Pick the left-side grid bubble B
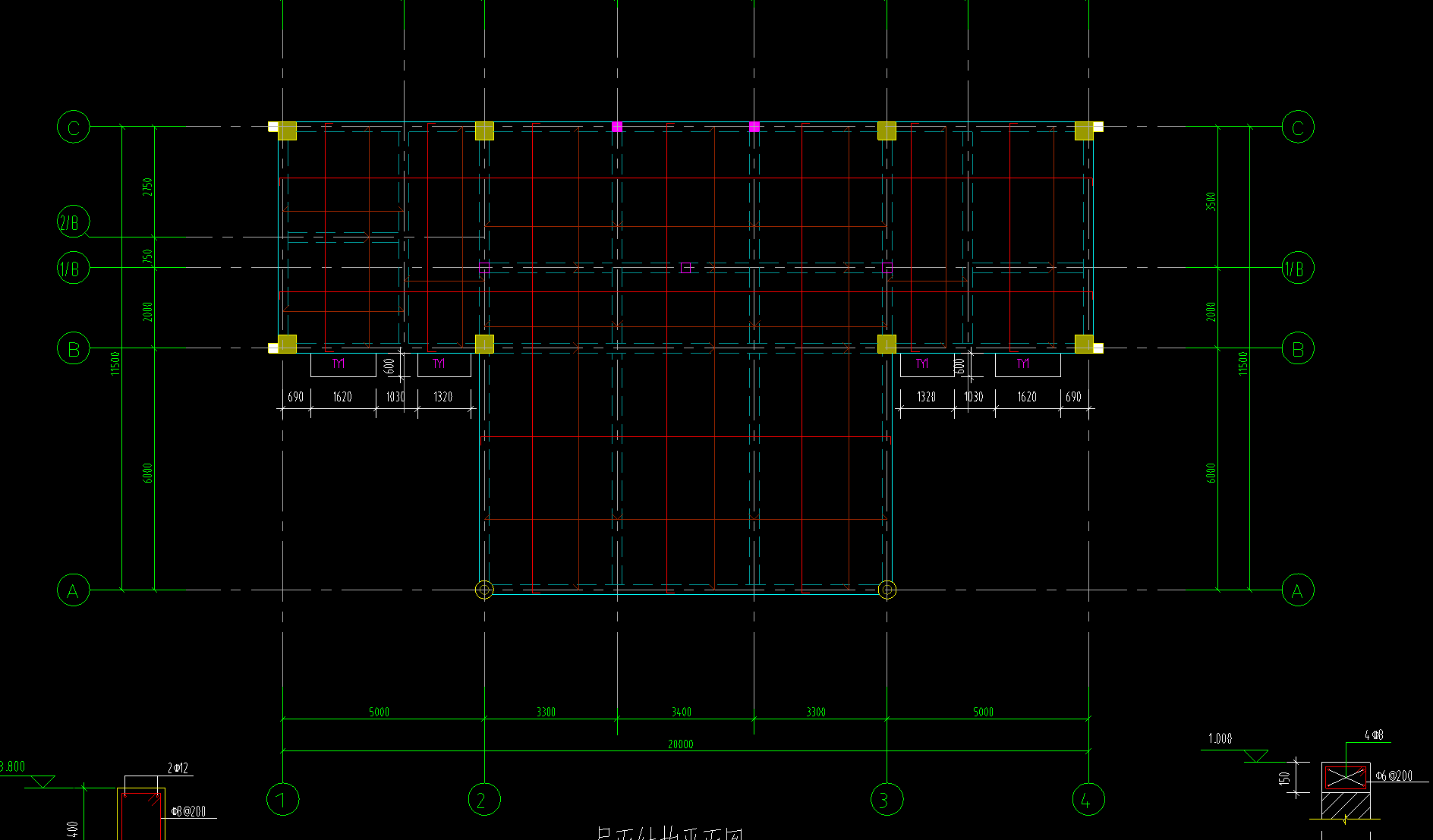This screenshot has height=840, width=1433. coord(74,349)
